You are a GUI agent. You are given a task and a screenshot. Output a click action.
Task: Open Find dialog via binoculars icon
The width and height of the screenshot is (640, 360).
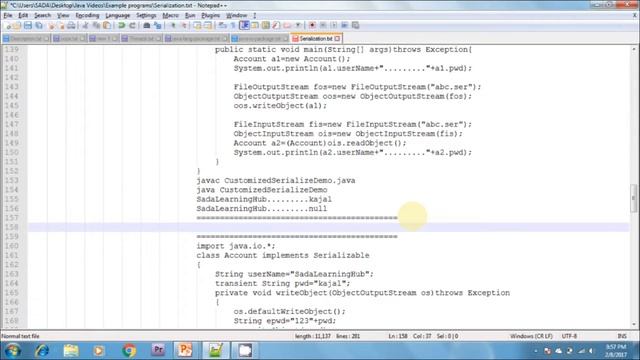point(147,26)
